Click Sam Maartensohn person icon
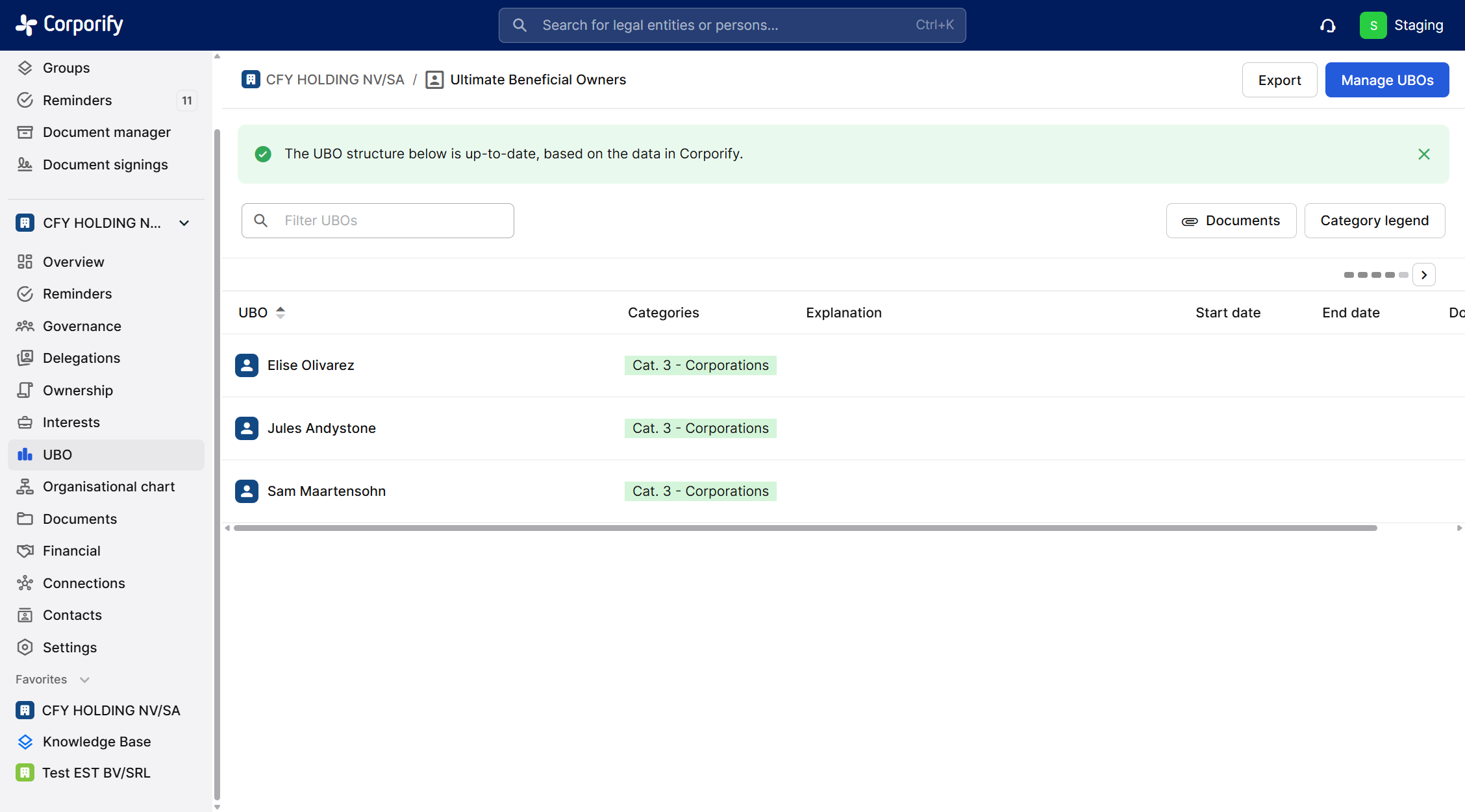1465x812 pixels. [247, 491]
